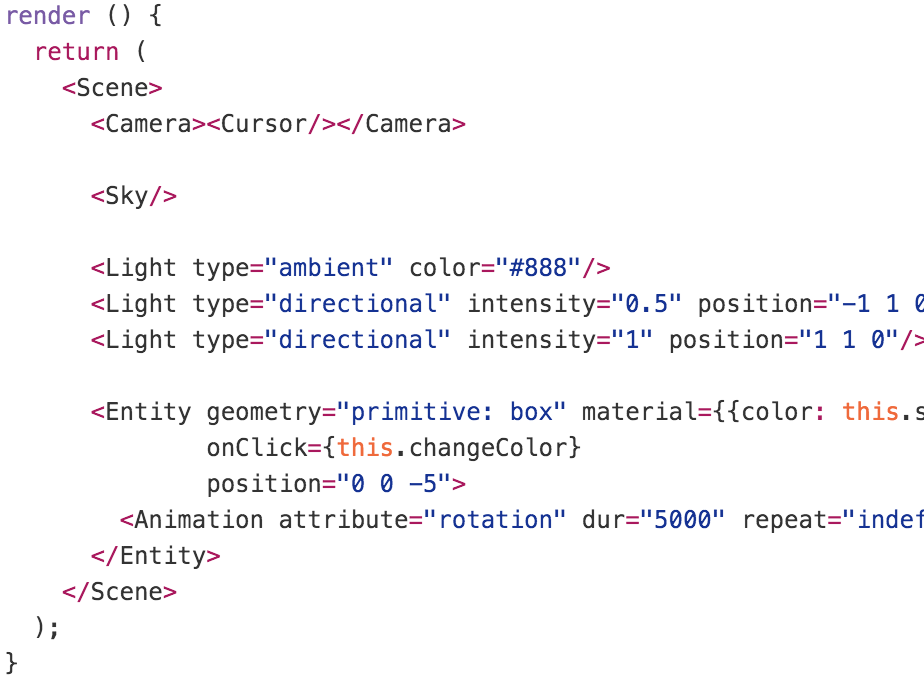The height and width of the screenshot is (684, 924).
Task: Click the Cursor tag inside Camera
Action: pos(271,124)
